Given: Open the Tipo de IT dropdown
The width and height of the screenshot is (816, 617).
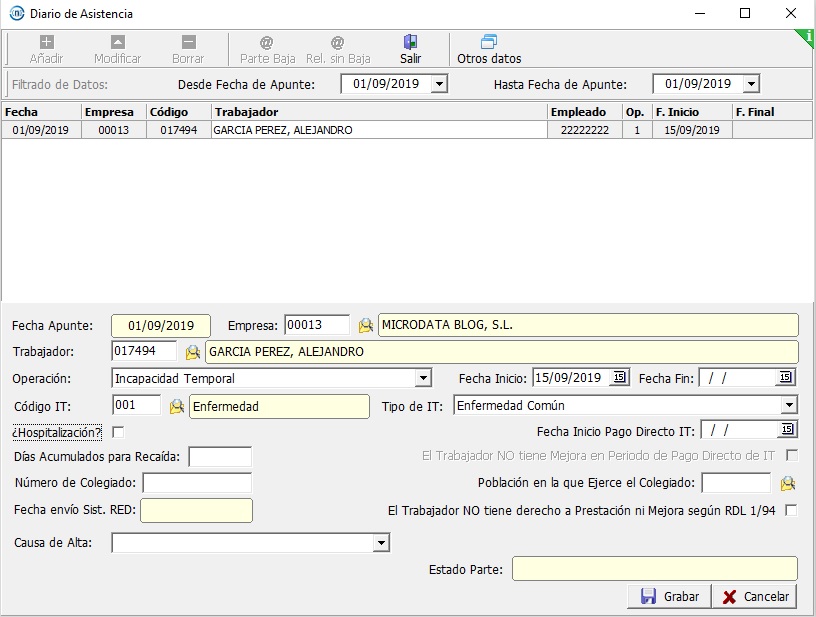Looking at the screenshot, I should 789,406.
